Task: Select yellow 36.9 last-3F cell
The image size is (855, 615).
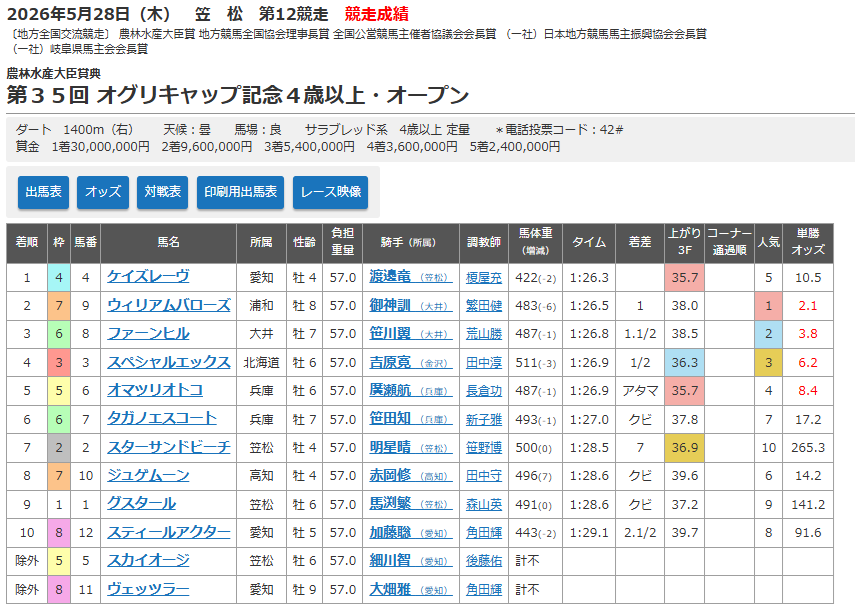Action: 684,448
